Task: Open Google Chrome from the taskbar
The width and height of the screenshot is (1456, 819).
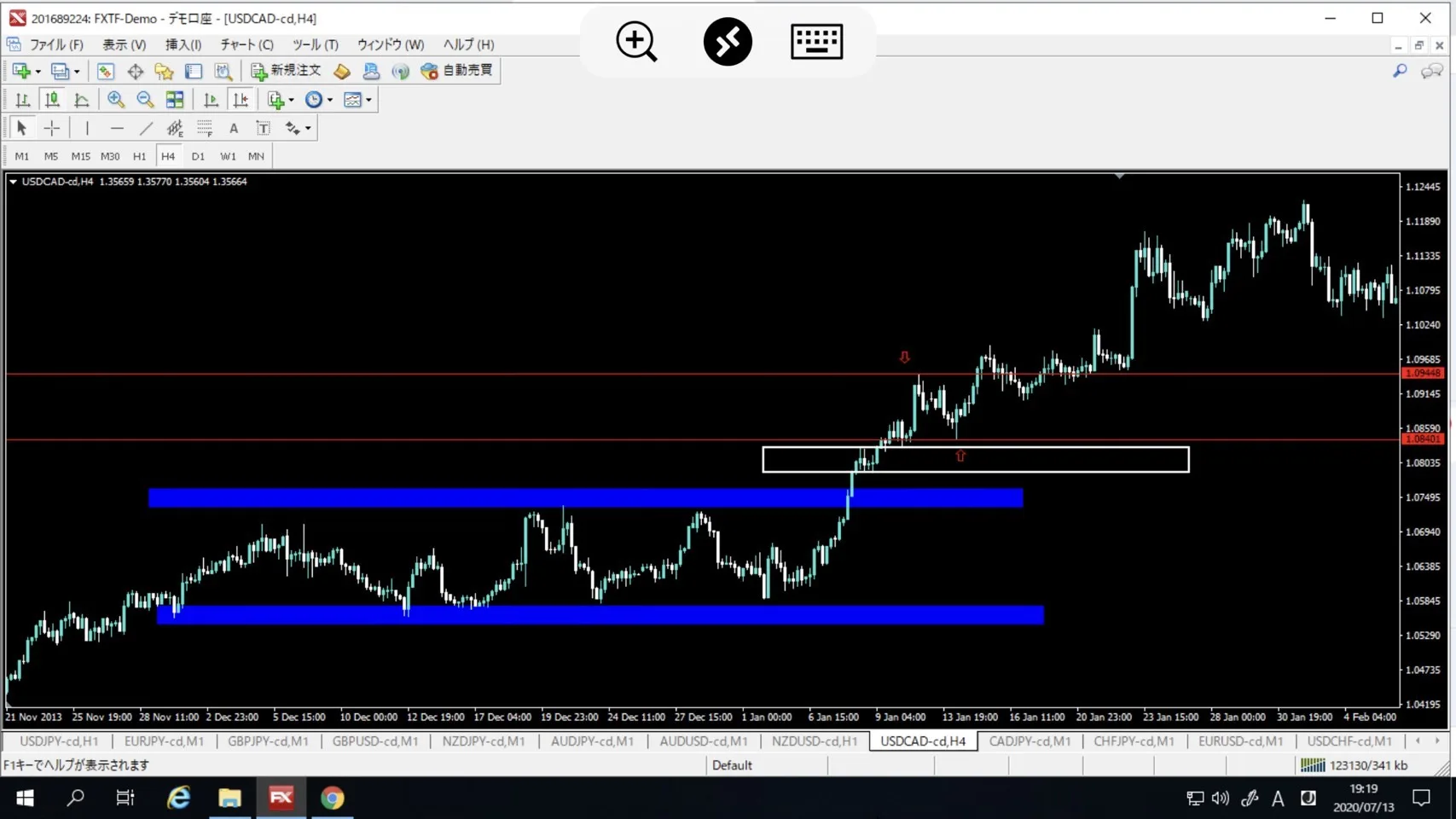Action: pos(332,798)
